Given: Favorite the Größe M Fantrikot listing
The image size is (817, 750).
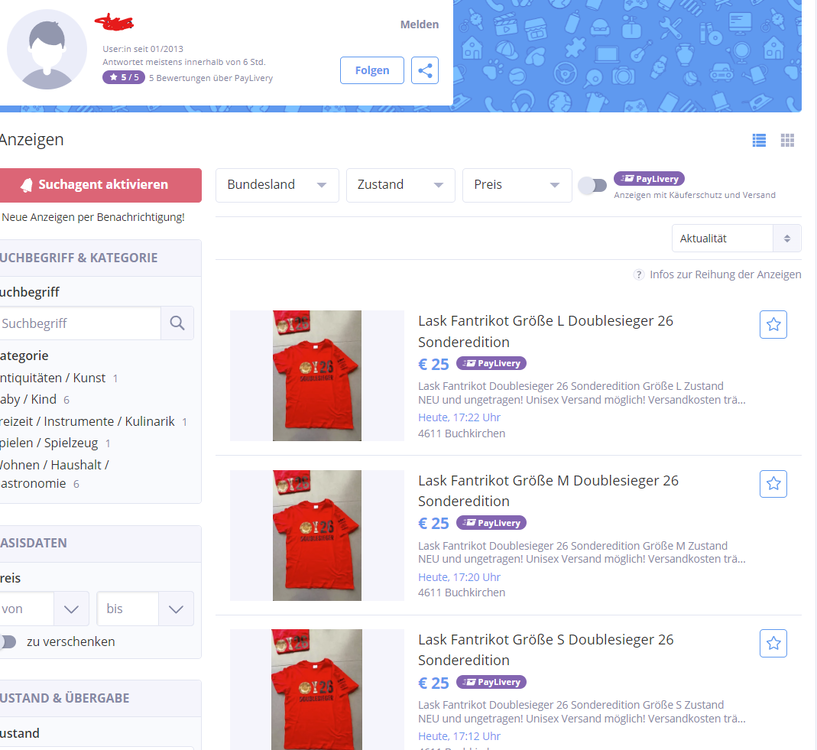Looking at the screenshot, I should tap(773, 484).
